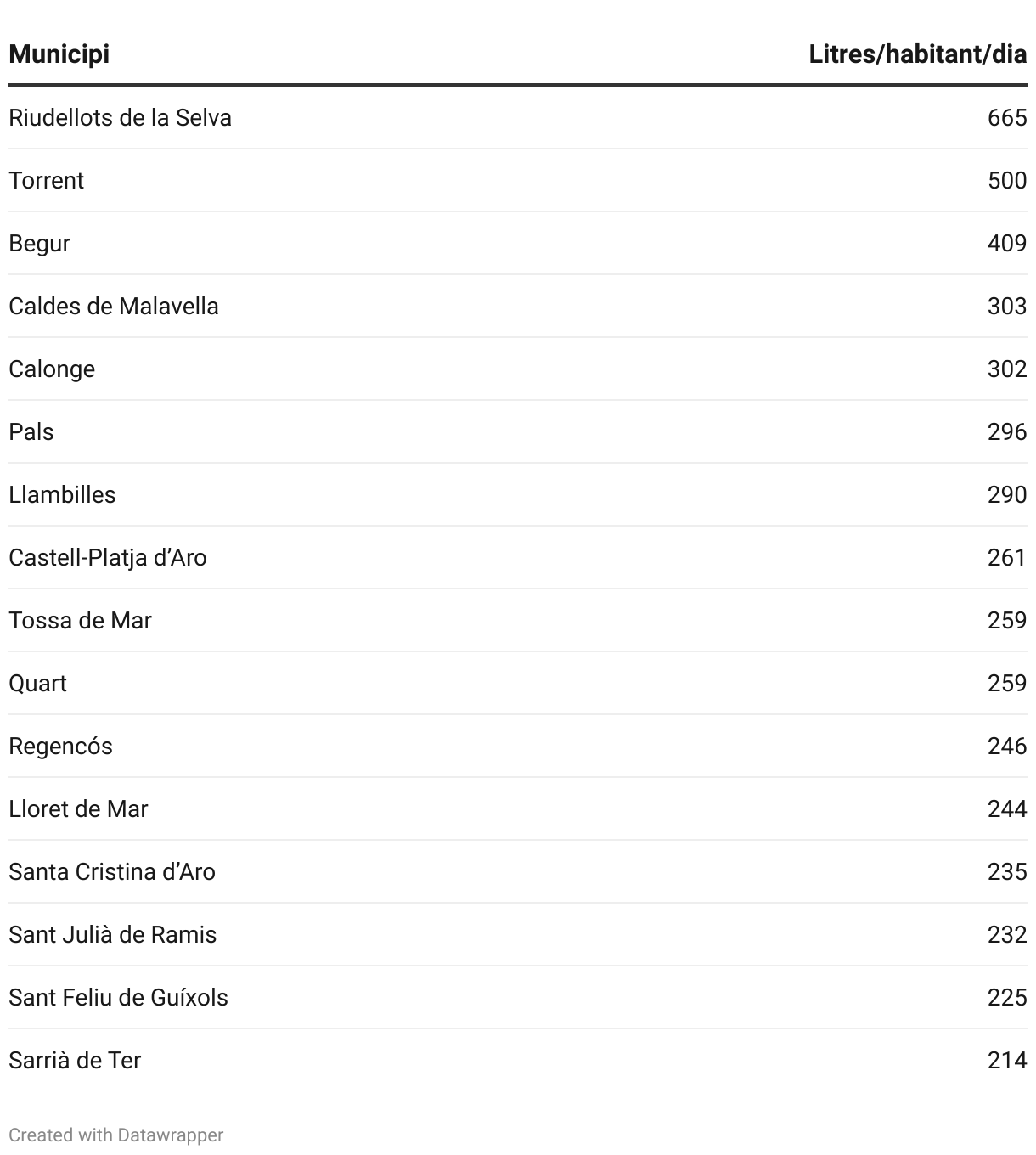1036x1155 pixels.
Task: Click Lloret de Mar in the table
Action: (x=78, y=808)
